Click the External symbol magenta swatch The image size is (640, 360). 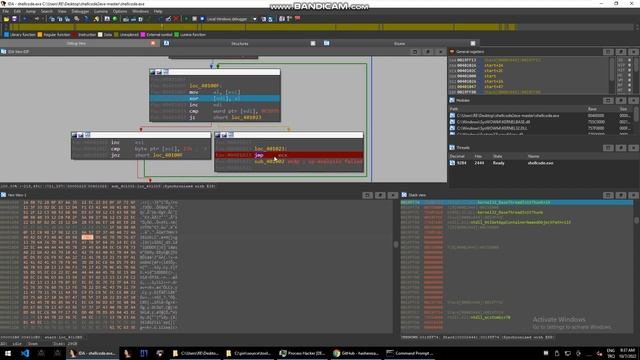[x=143, y=35]
